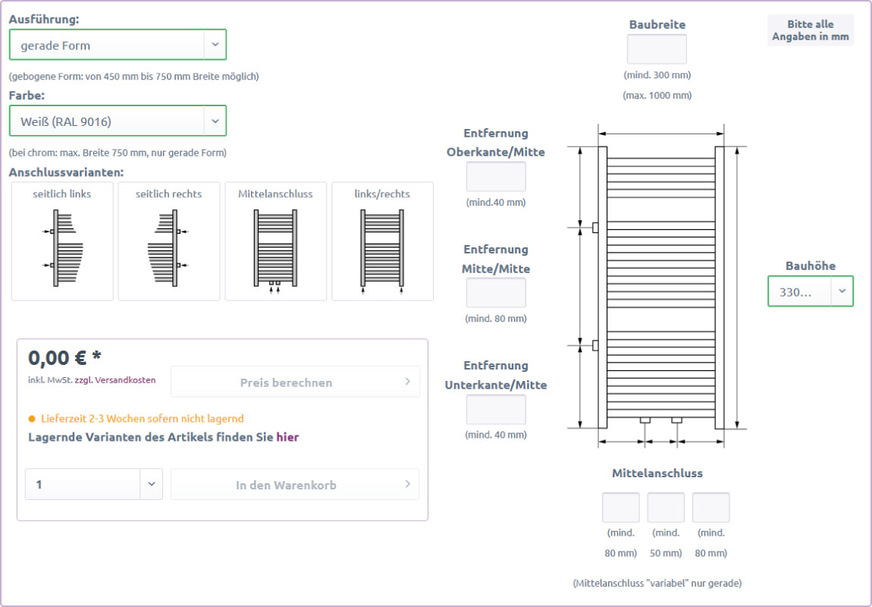Screen dimensions: 872x607
Task: Click the arrow icon on 'In den Warenkorb'
Action: click(x=407, y=485)
